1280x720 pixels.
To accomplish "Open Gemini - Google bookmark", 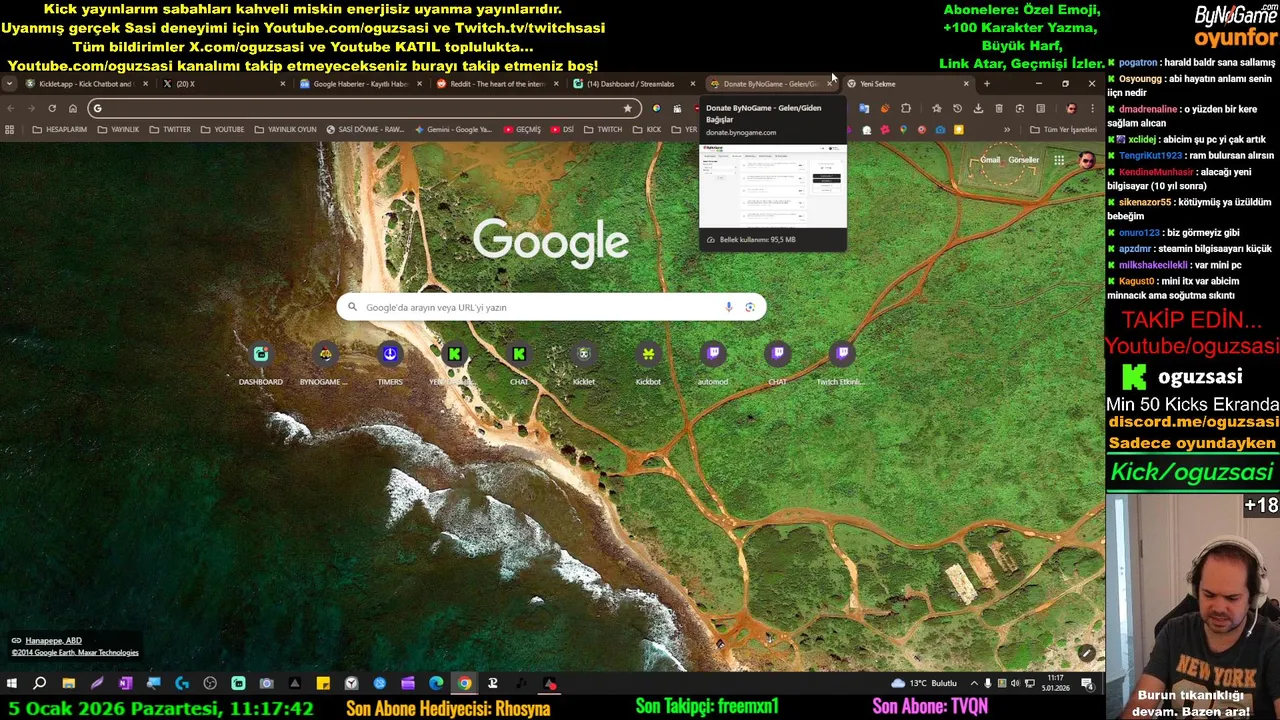I will (x=453, y=129).
